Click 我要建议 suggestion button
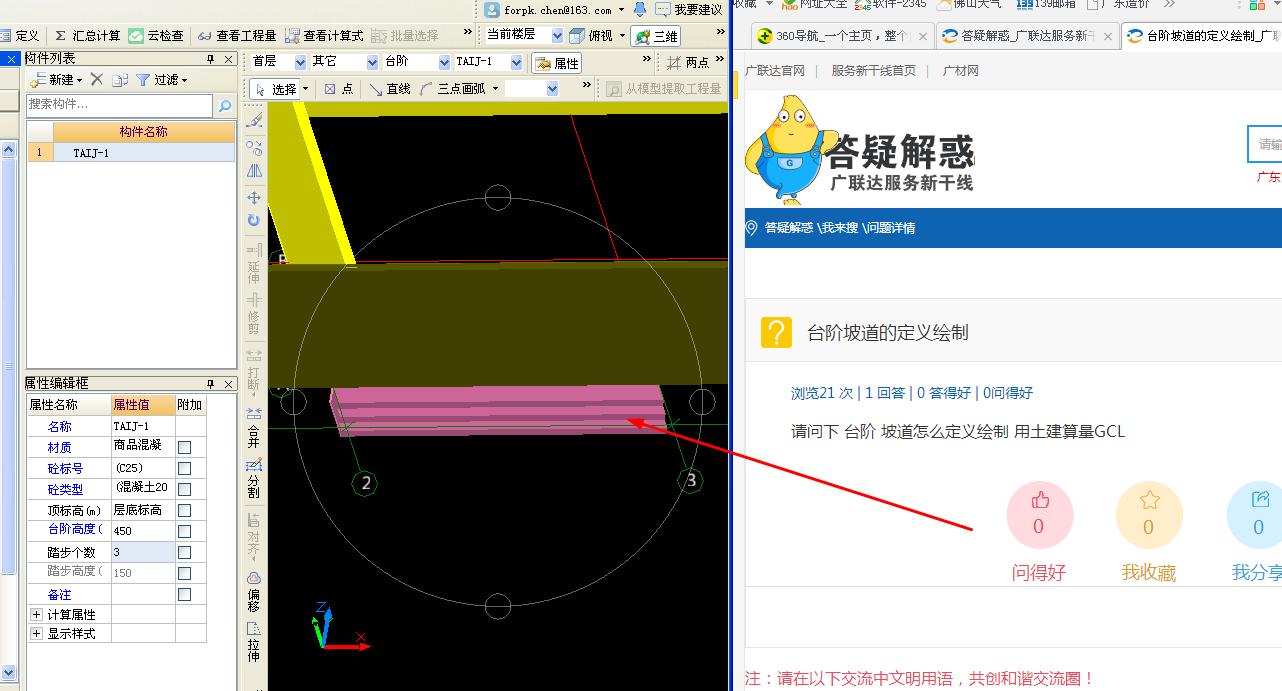1282x691 pixels. click(x=689, y=10)
